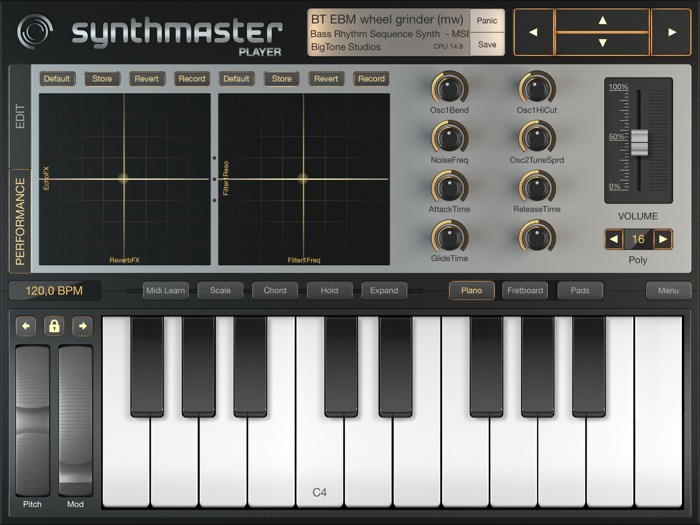Switch to the EDIT tab
Screen dimensions: 700x525
coord(20,116)
